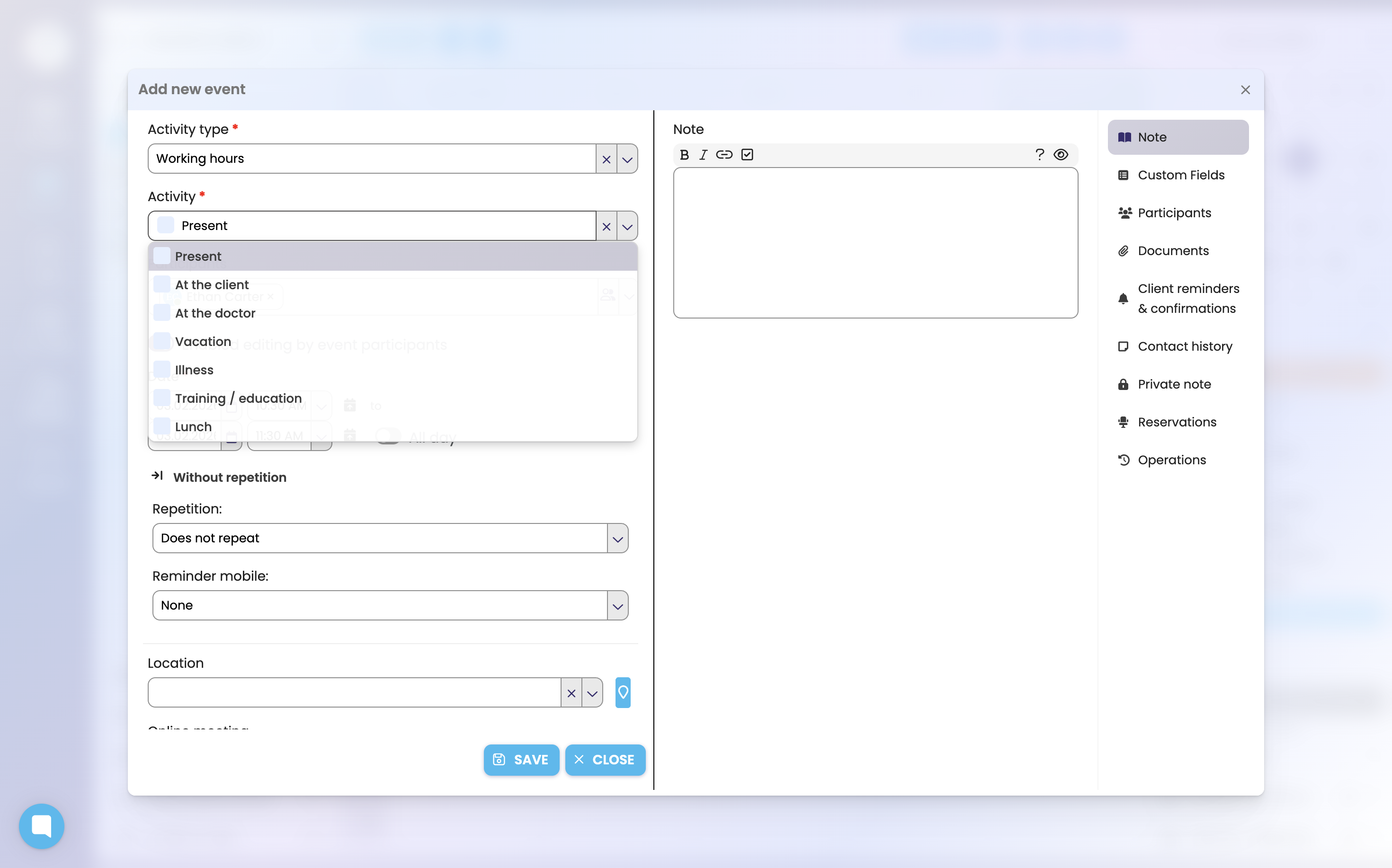1392x868 pixels.
Task: Open the Reservations side tab
Action: point(1177,422)
